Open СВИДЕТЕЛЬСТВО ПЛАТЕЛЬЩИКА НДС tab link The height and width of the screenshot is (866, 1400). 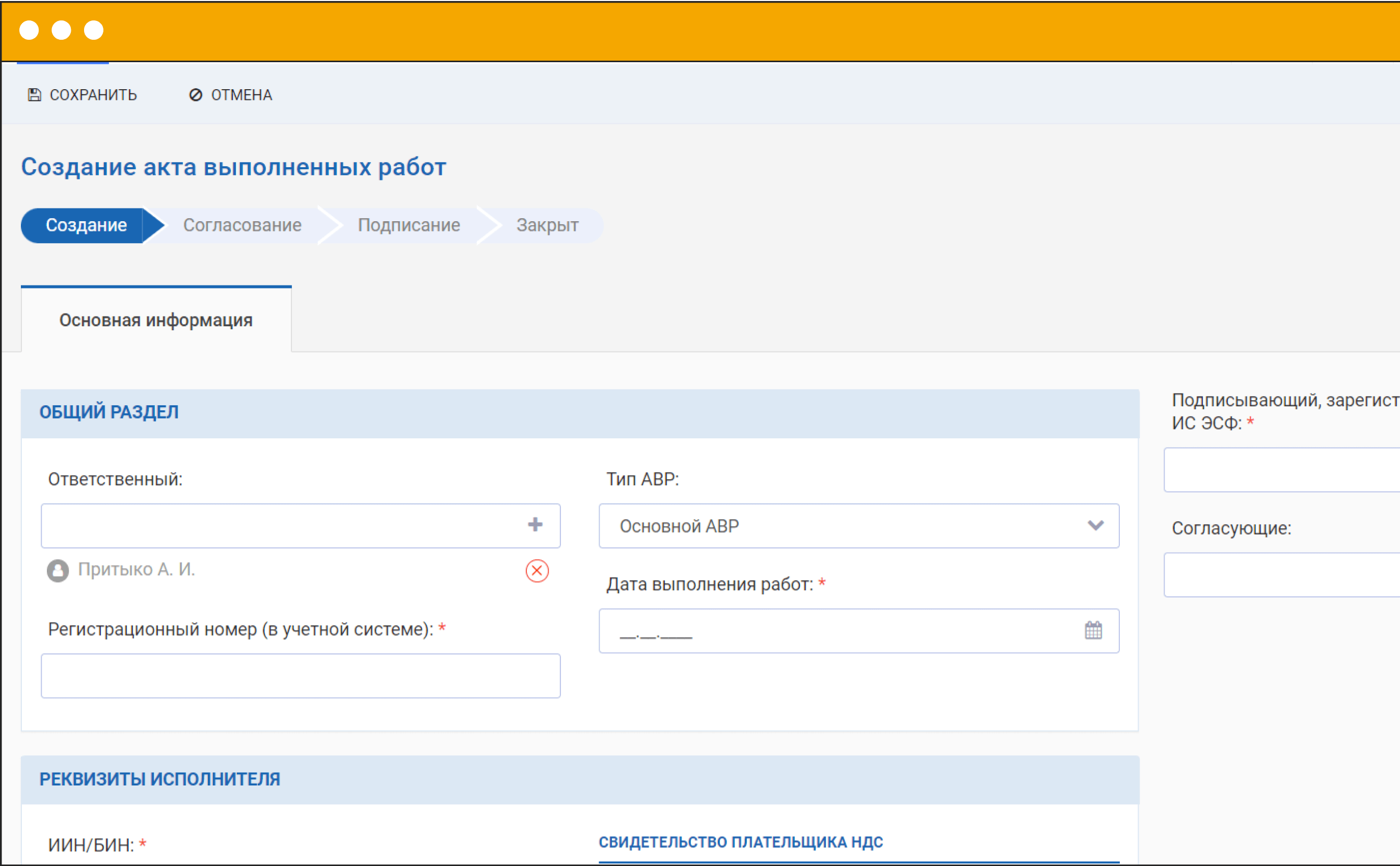pos(741,842)
